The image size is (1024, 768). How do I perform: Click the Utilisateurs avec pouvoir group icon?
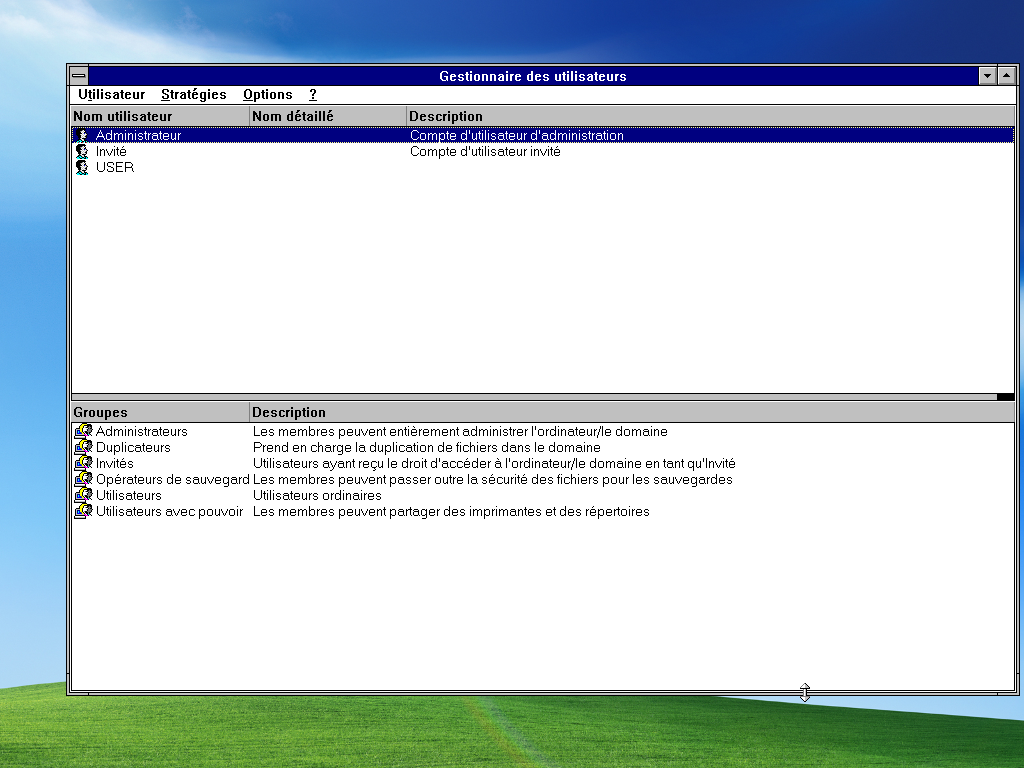click(85, 511)
